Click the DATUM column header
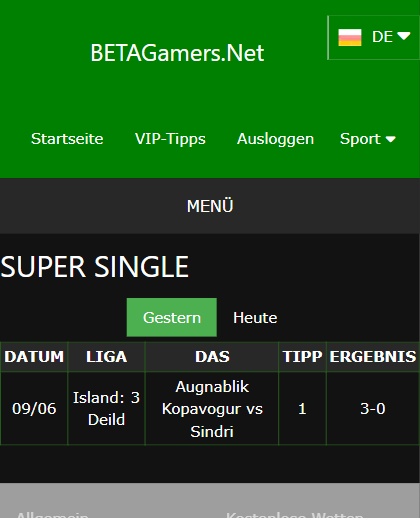Viewport: 420px width, 518px height. (34, 357)
